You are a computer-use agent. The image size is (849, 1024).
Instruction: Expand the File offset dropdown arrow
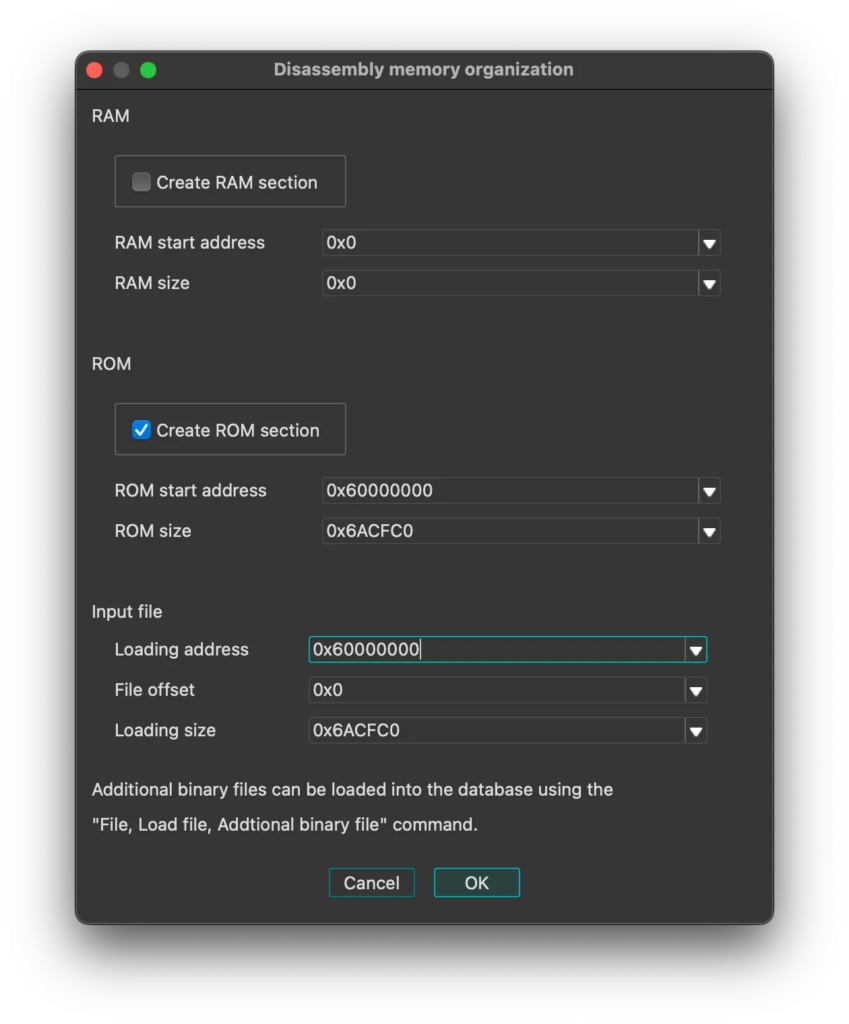pos(696,691)
